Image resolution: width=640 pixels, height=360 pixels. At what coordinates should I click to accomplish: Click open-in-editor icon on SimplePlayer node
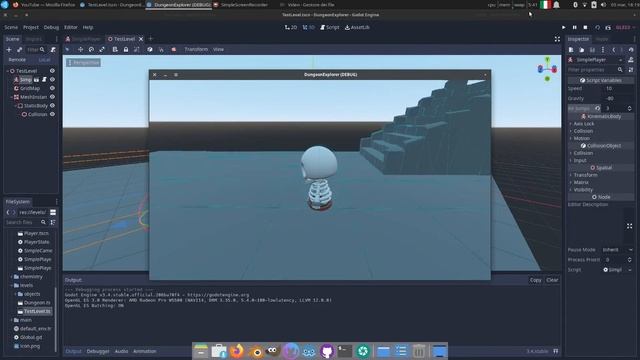point(36,80)
